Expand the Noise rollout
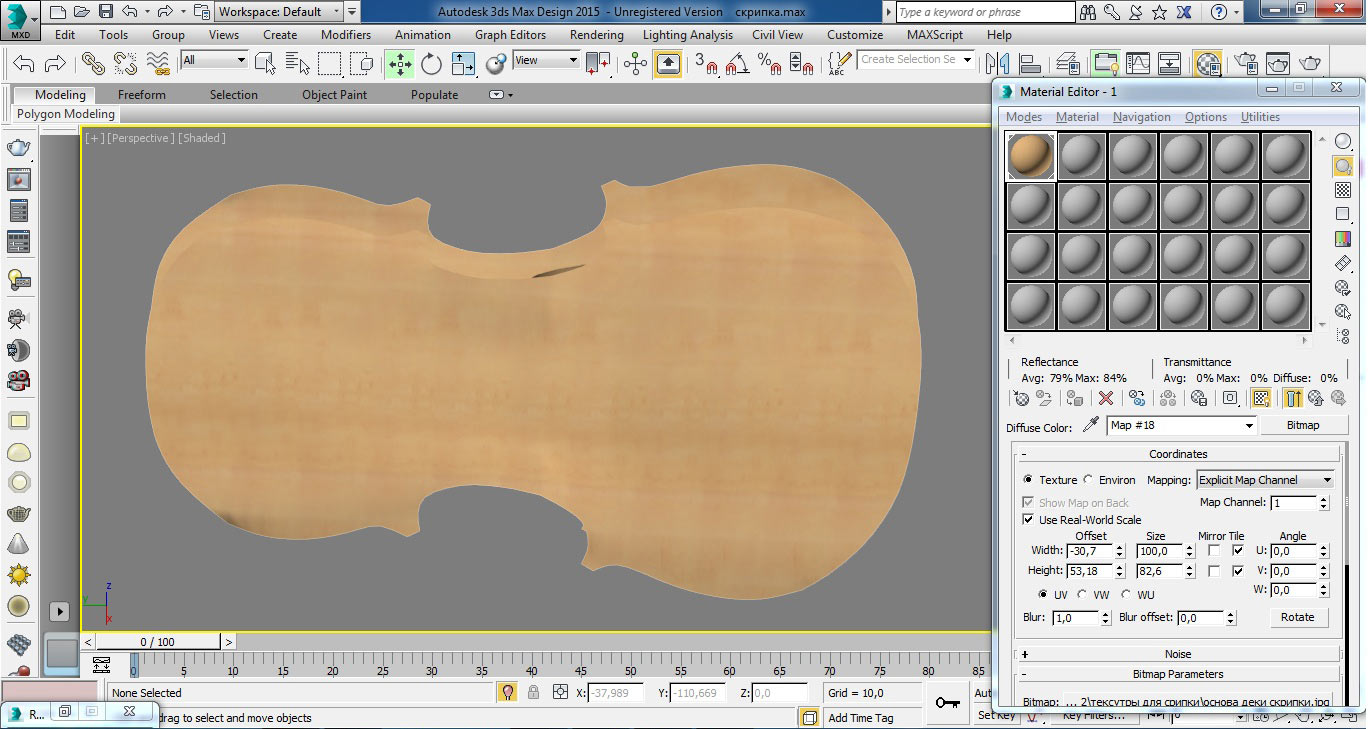Screen dimensions: 1368x729 click(x=1178, y=654)
